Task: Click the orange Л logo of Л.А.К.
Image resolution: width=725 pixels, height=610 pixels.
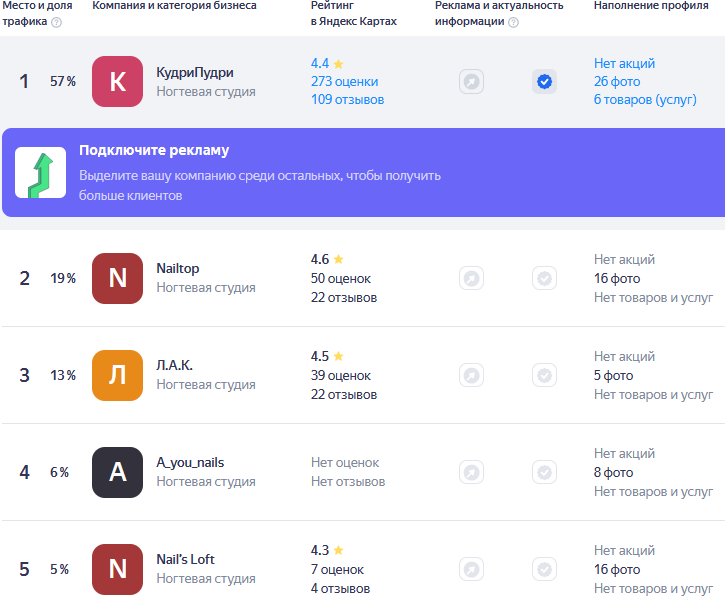Action: (x=117, y=375)
